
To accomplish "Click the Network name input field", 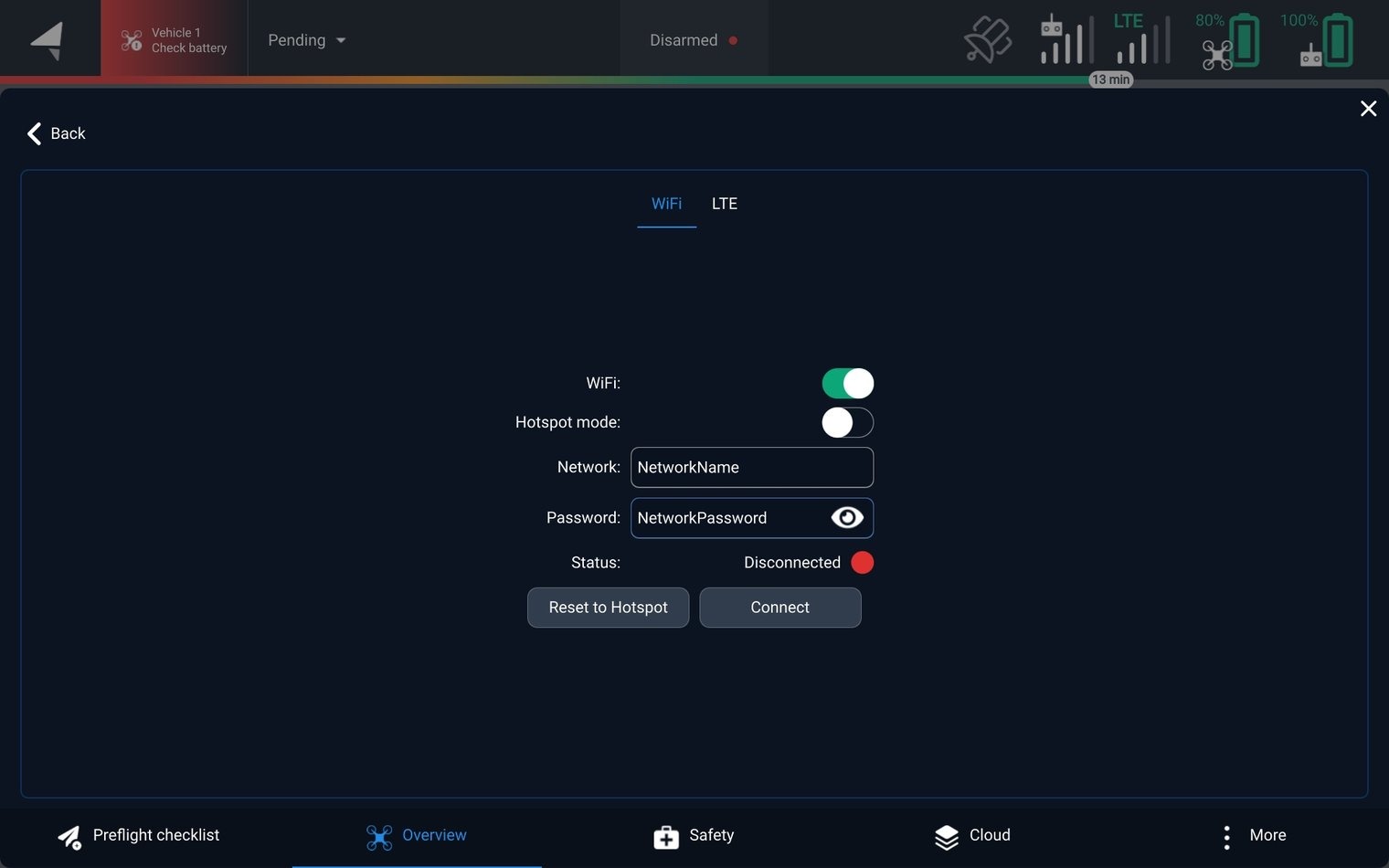I will (x=751, y=468).
